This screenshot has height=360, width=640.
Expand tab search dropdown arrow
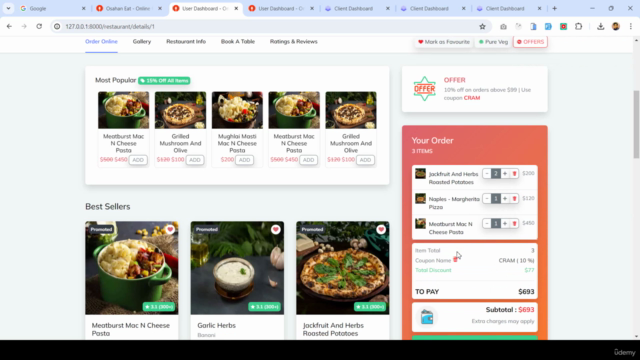point(8,8)
